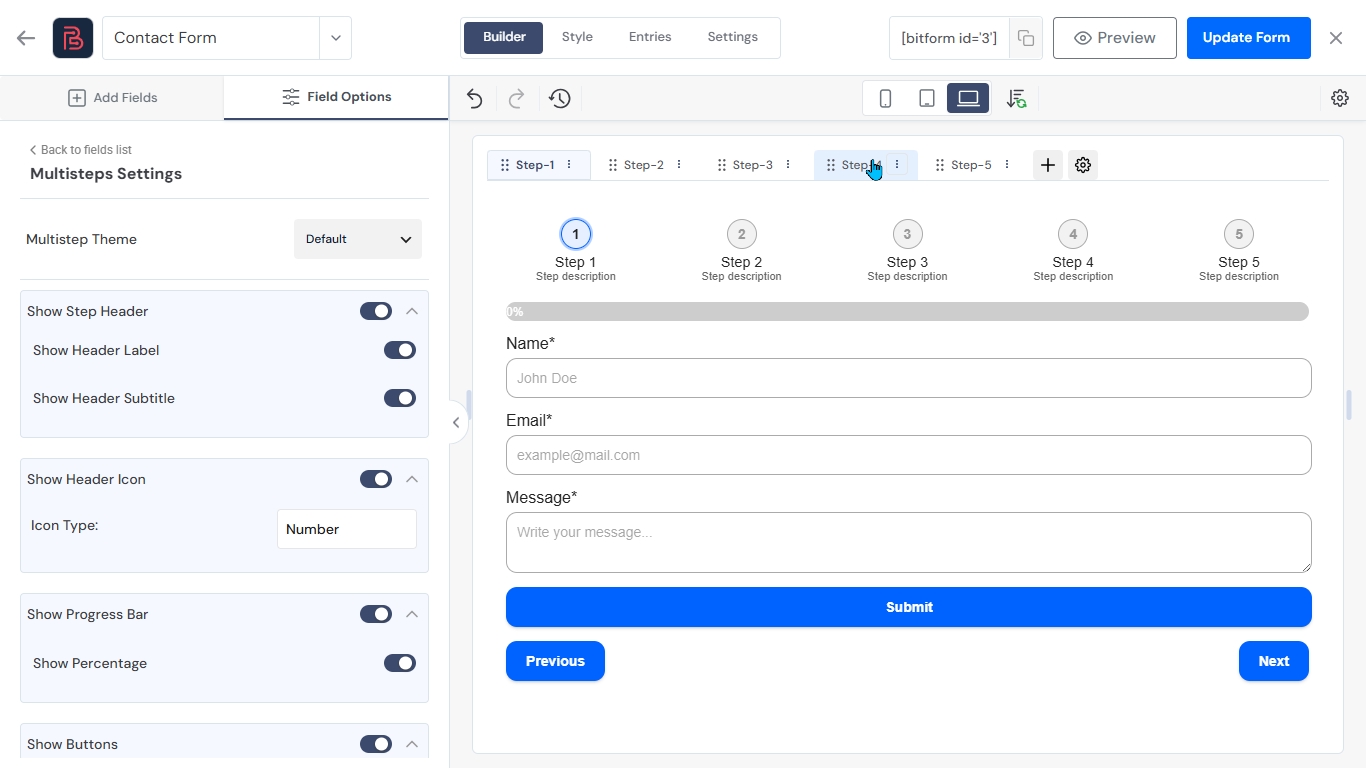The height and width of the screenshot is (768, 1366).
Task: Switch to the Add Fields tab
Action: [x=112, y=97]
